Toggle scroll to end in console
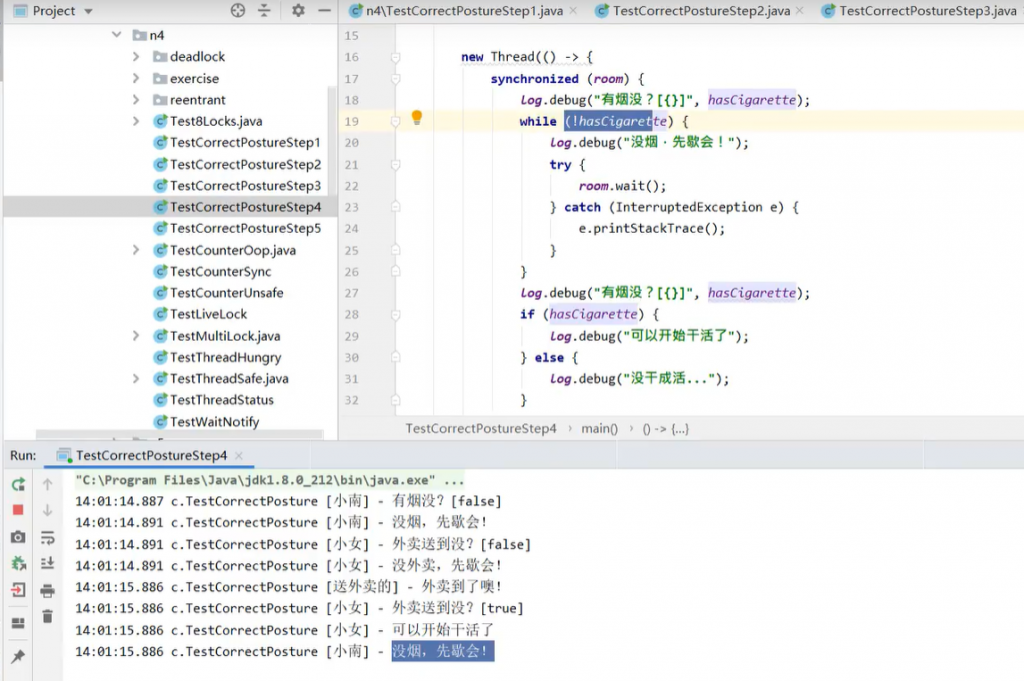1024x681 pixels. (x=47, y=564)
